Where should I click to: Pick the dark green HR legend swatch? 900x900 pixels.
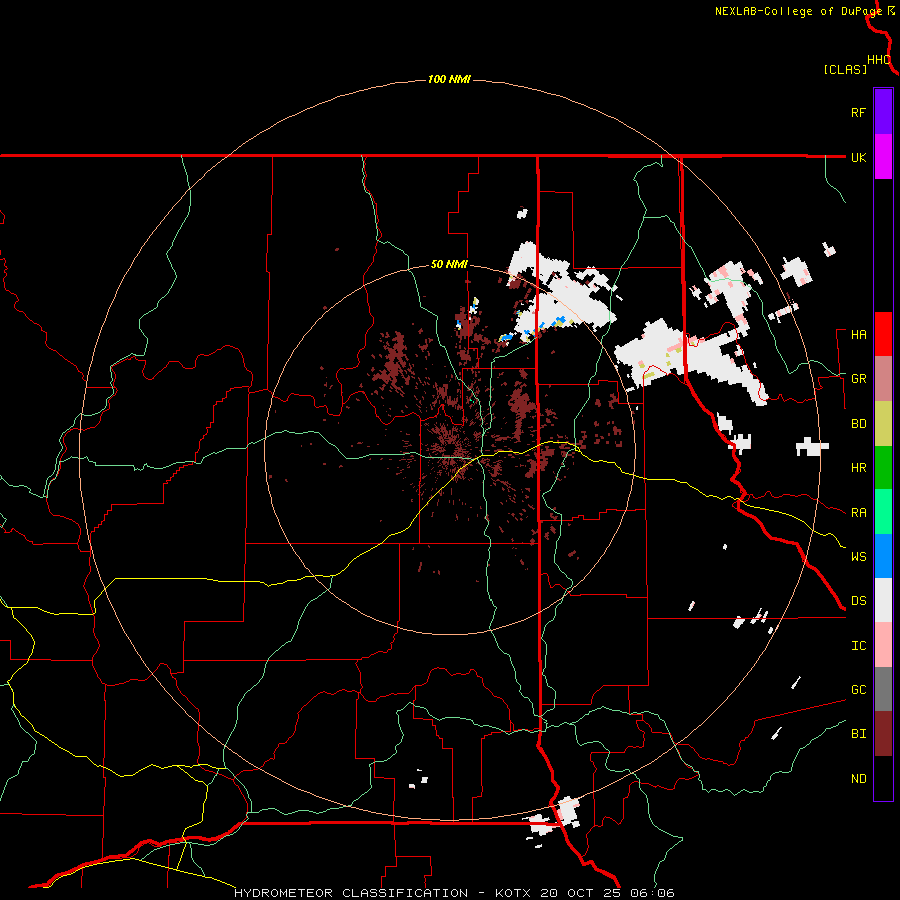tap(883, 468)
